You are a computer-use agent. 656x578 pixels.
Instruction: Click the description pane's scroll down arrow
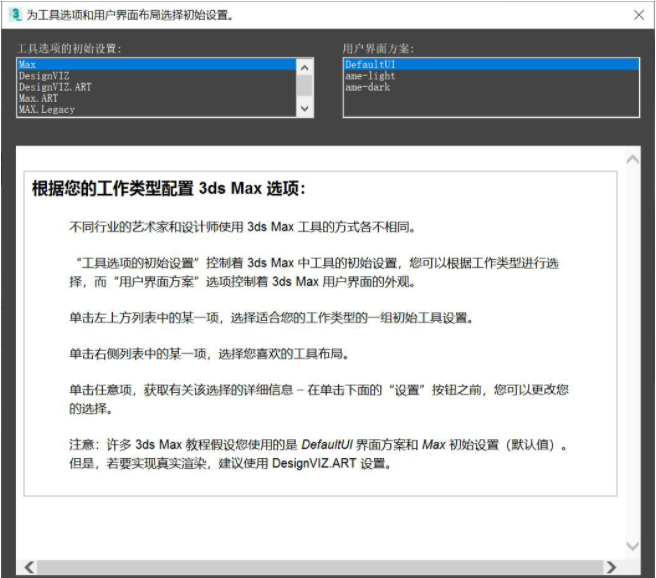tap(631, 545)
